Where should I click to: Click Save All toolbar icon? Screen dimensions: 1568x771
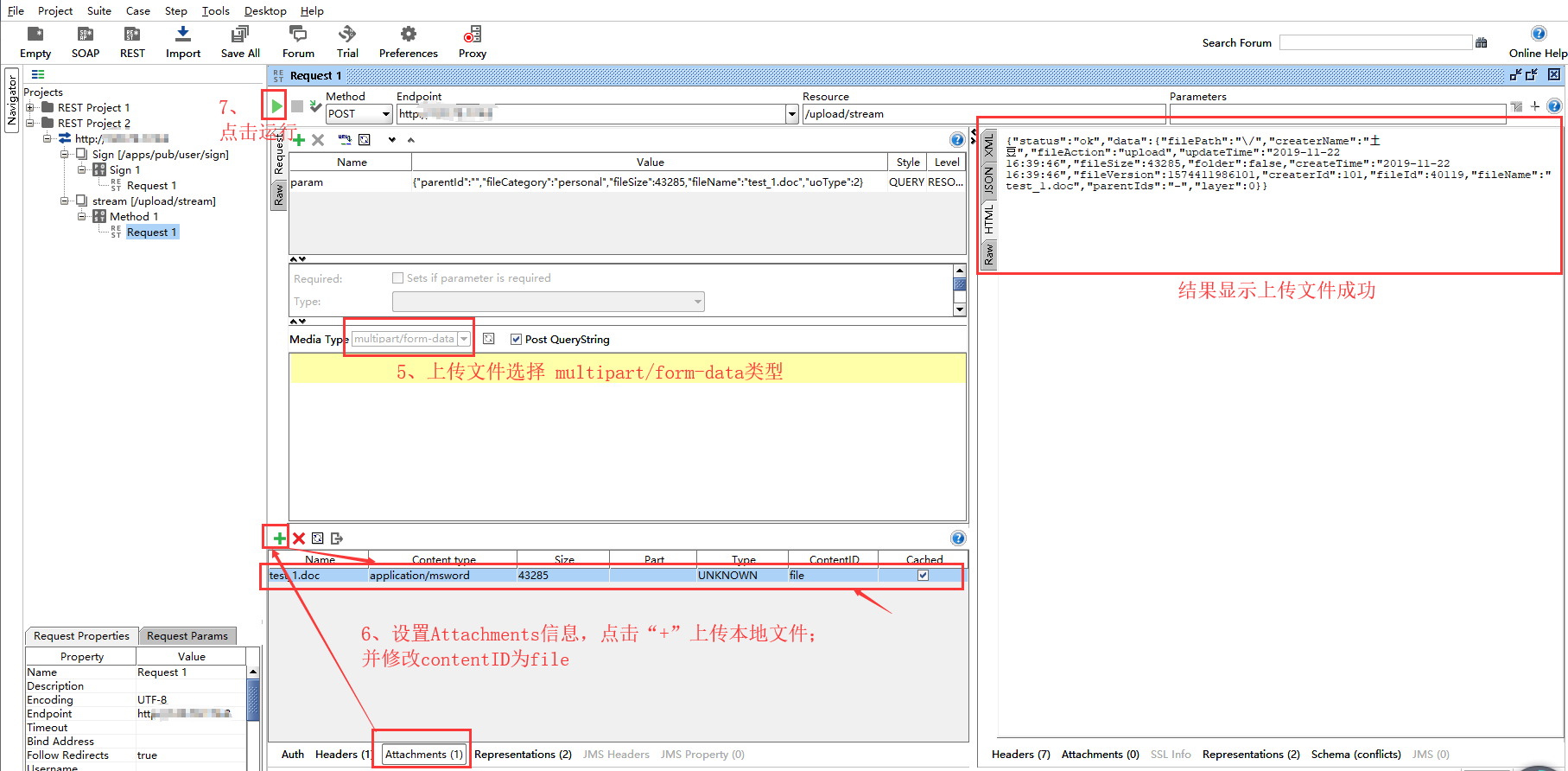click(x=240, y=35)
